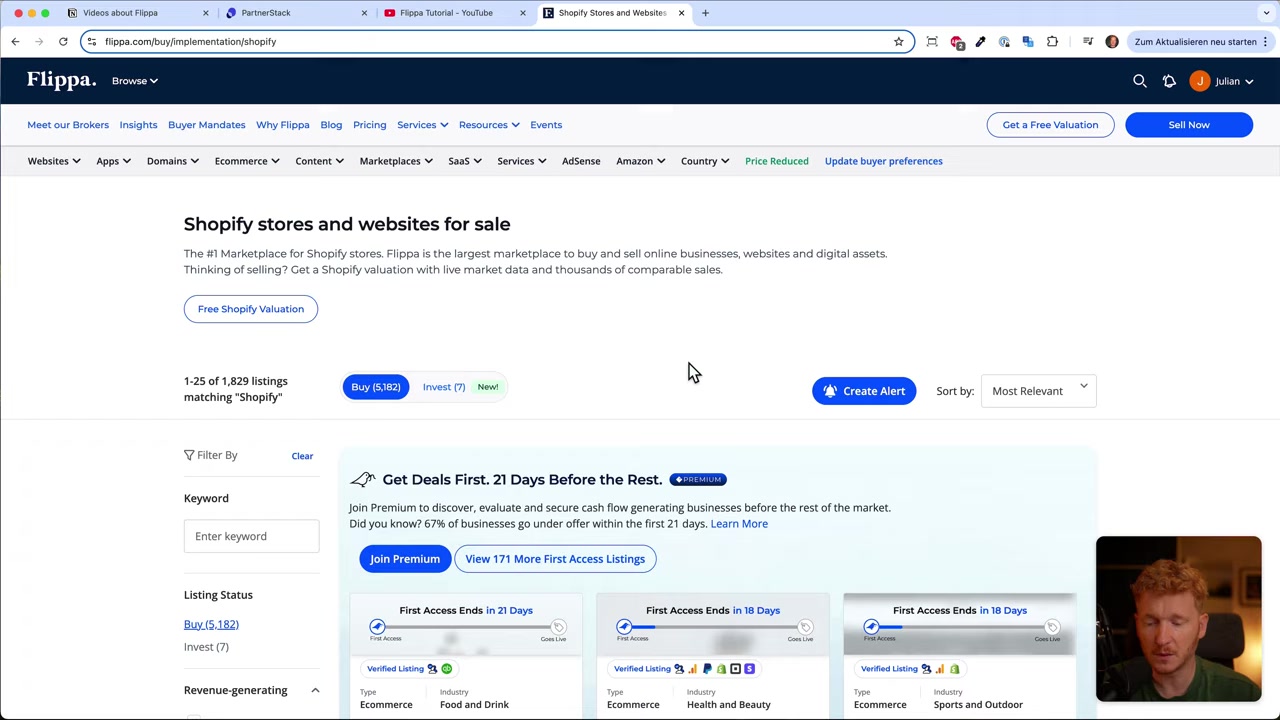Click the webcam video thumbnail overlay
1280x720 pixels.
1178,619
